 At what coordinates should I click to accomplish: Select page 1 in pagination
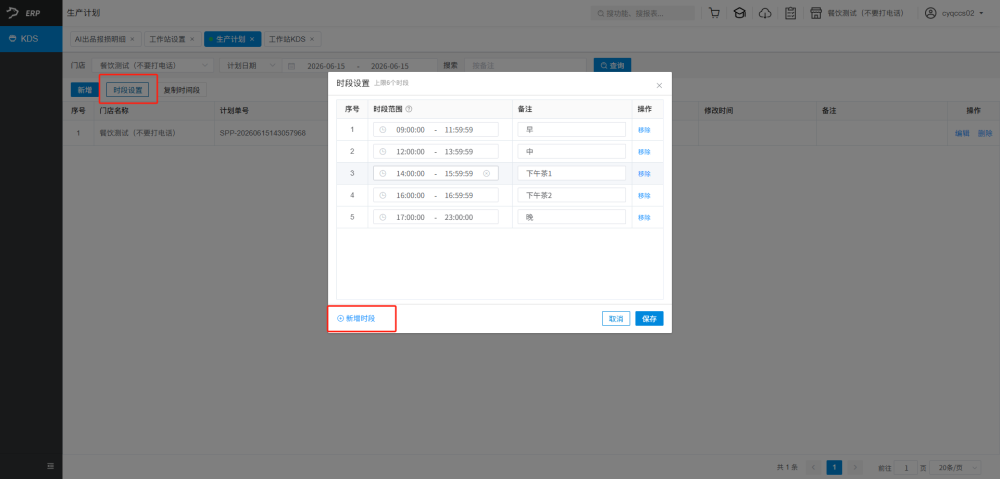coord(834,468)
